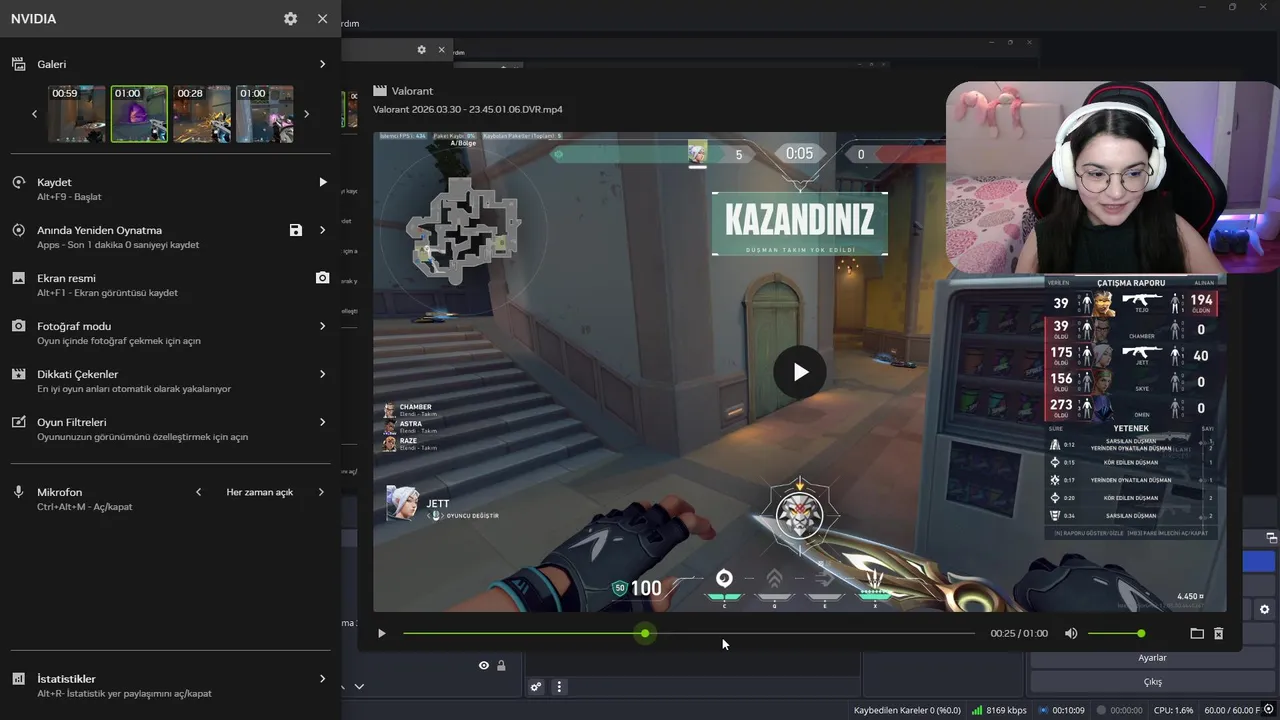The image size is (1280, 720).
Task: Open the highlighted 01:00 purple clip
Action: click(139, 114)
